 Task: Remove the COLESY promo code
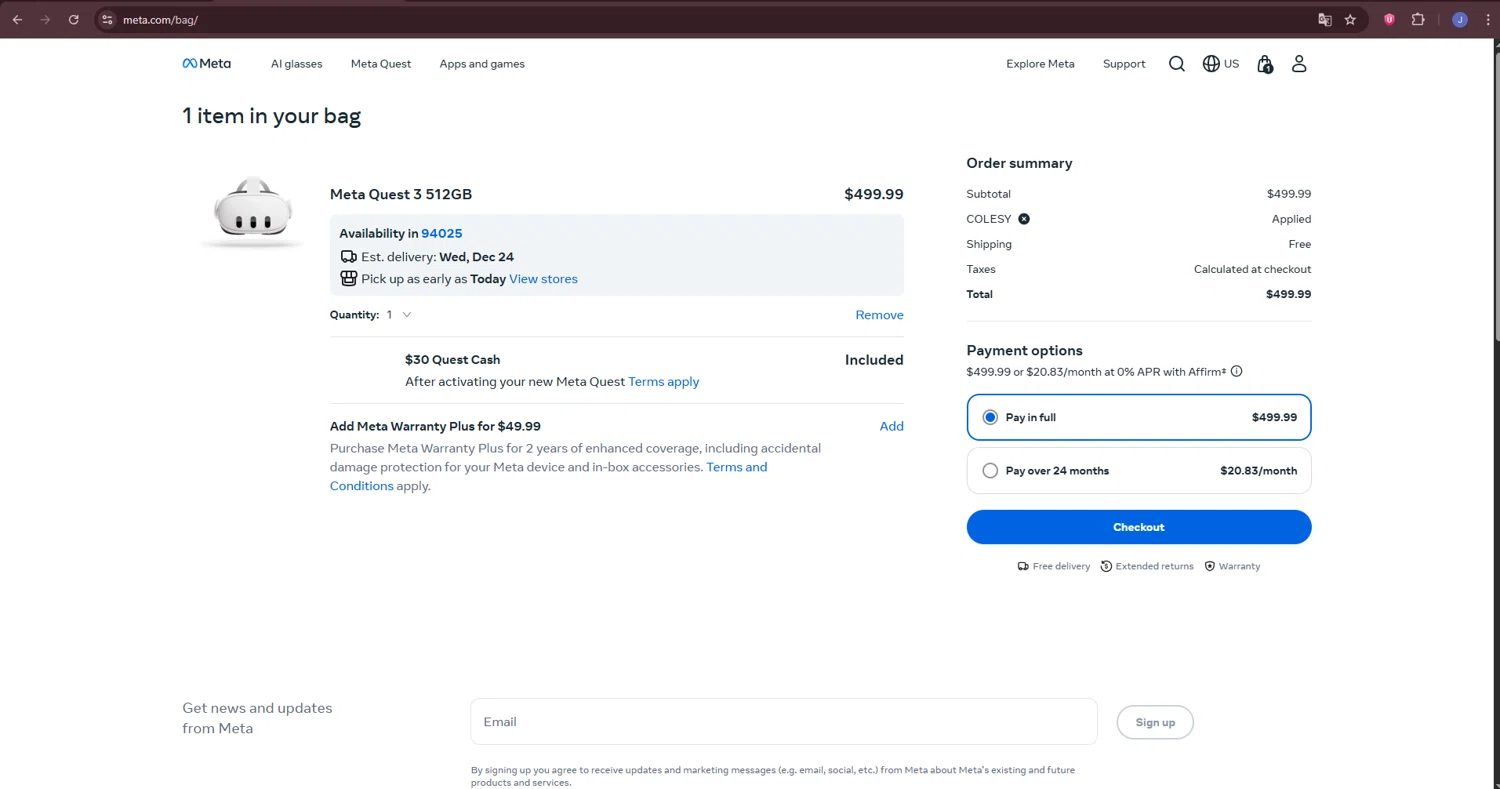(x=1024, y=219)
